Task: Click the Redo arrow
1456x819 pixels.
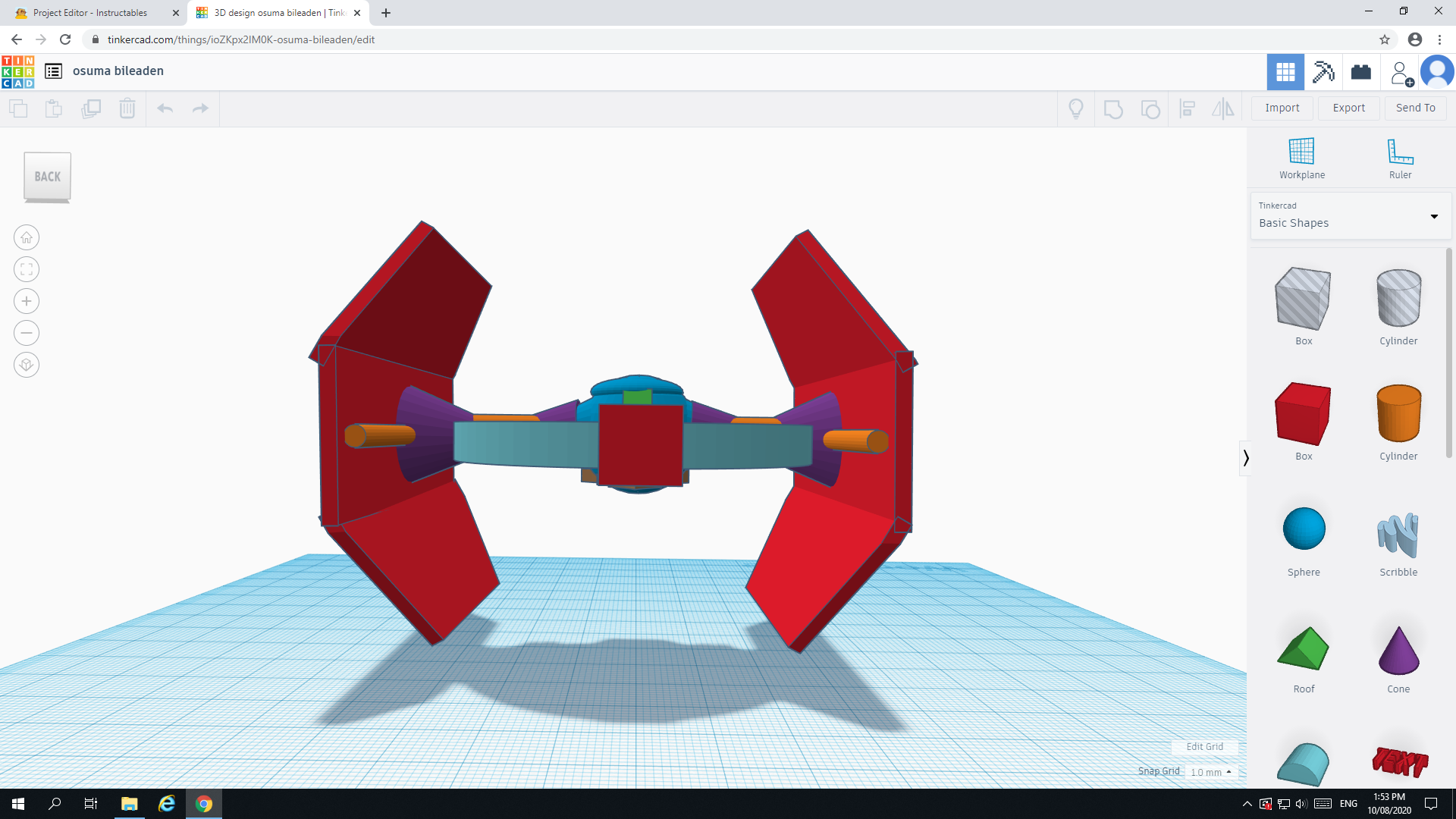Action: pos(200,108)
